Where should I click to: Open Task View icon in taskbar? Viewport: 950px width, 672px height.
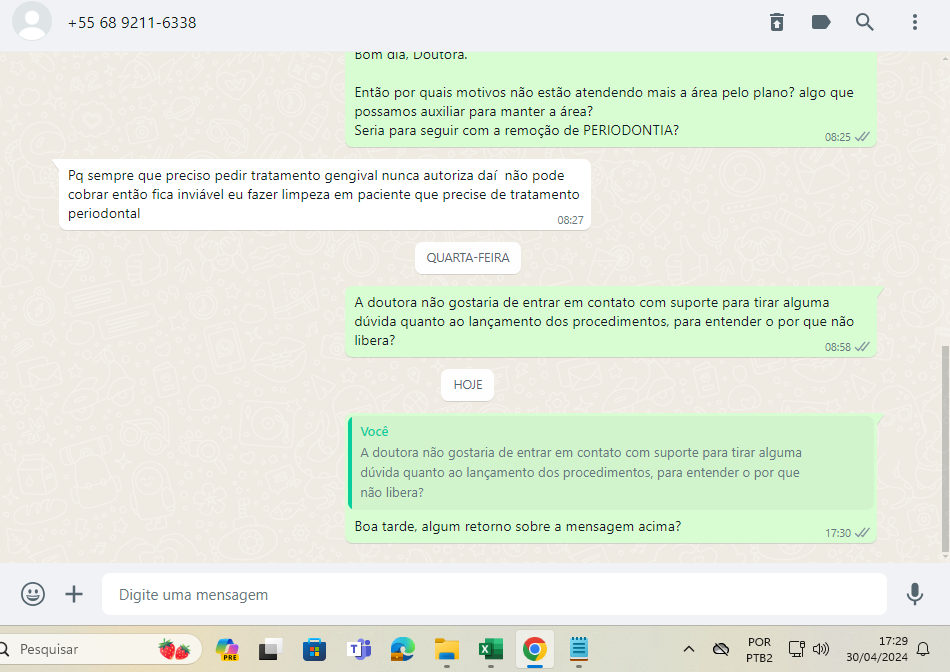[271, 649]
